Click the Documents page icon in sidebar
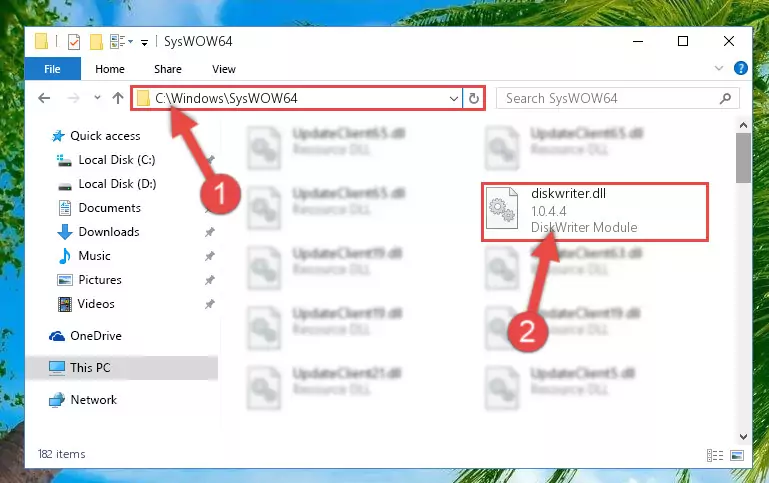The height and width of the screenshot is (483, 769). pos(65,208)
